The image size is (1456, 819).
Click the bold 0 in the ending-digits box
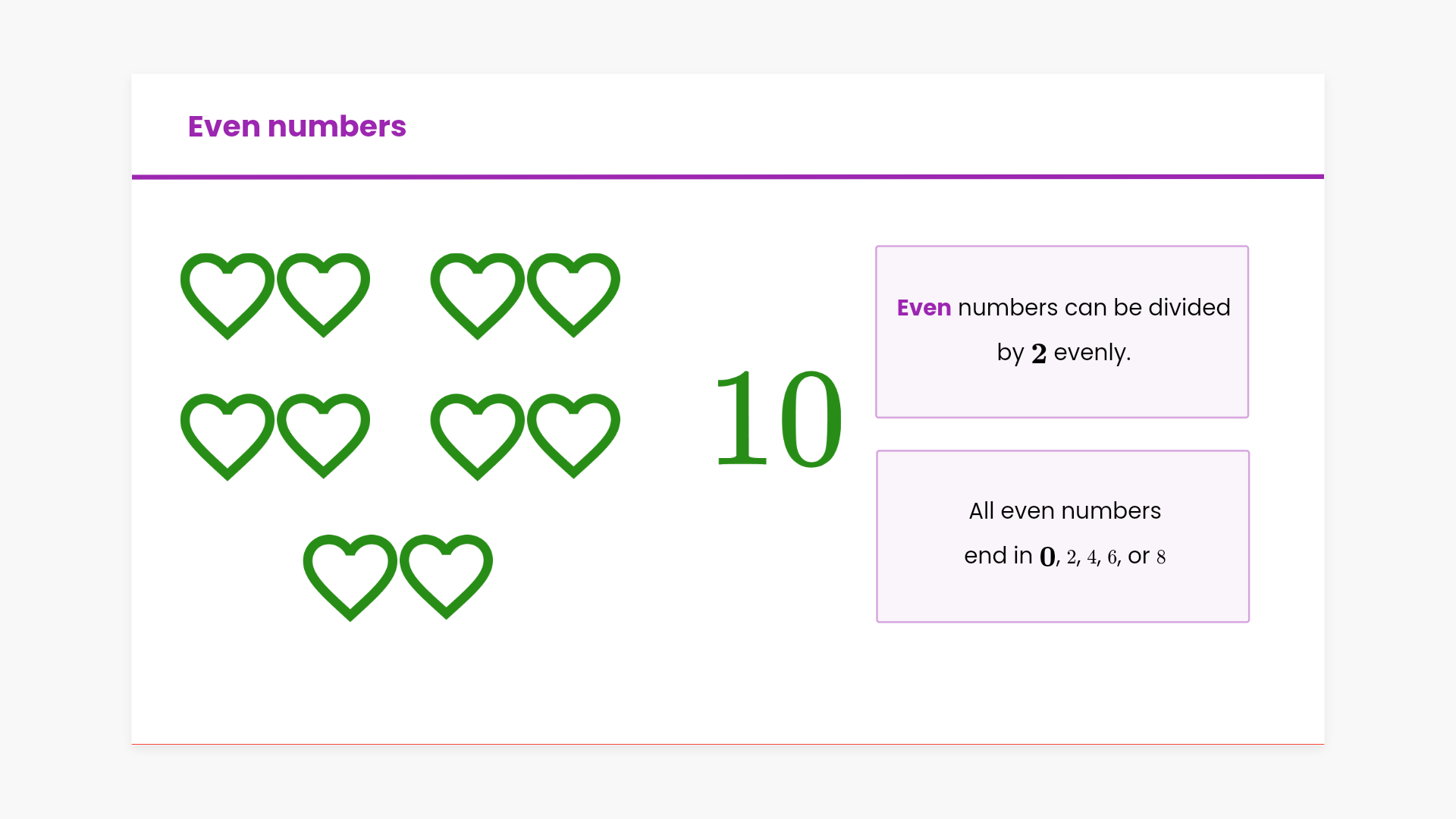pos(1047,557)
